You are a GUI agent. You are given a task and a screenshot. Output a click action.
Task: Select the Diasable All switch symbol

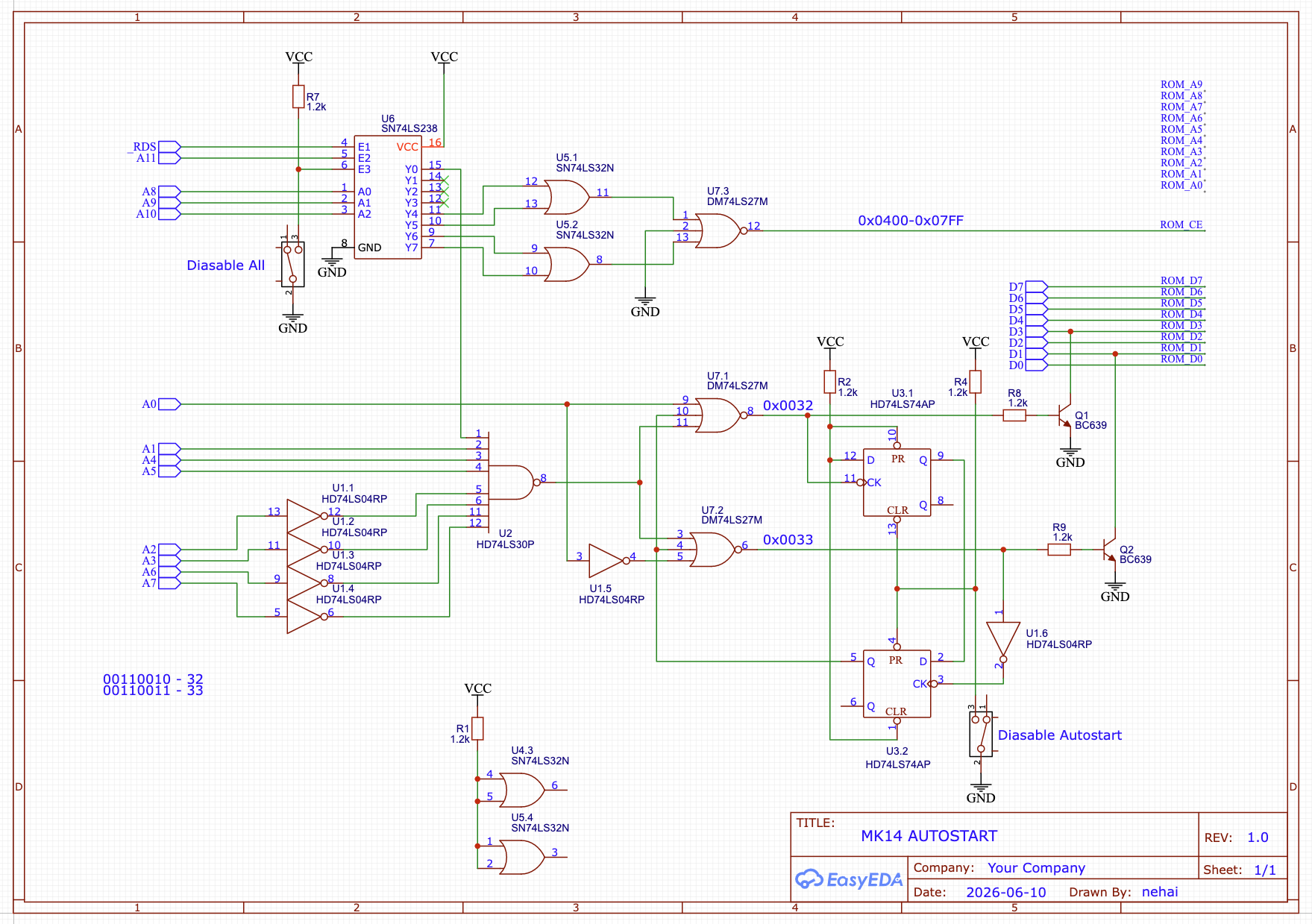[292, 263]
